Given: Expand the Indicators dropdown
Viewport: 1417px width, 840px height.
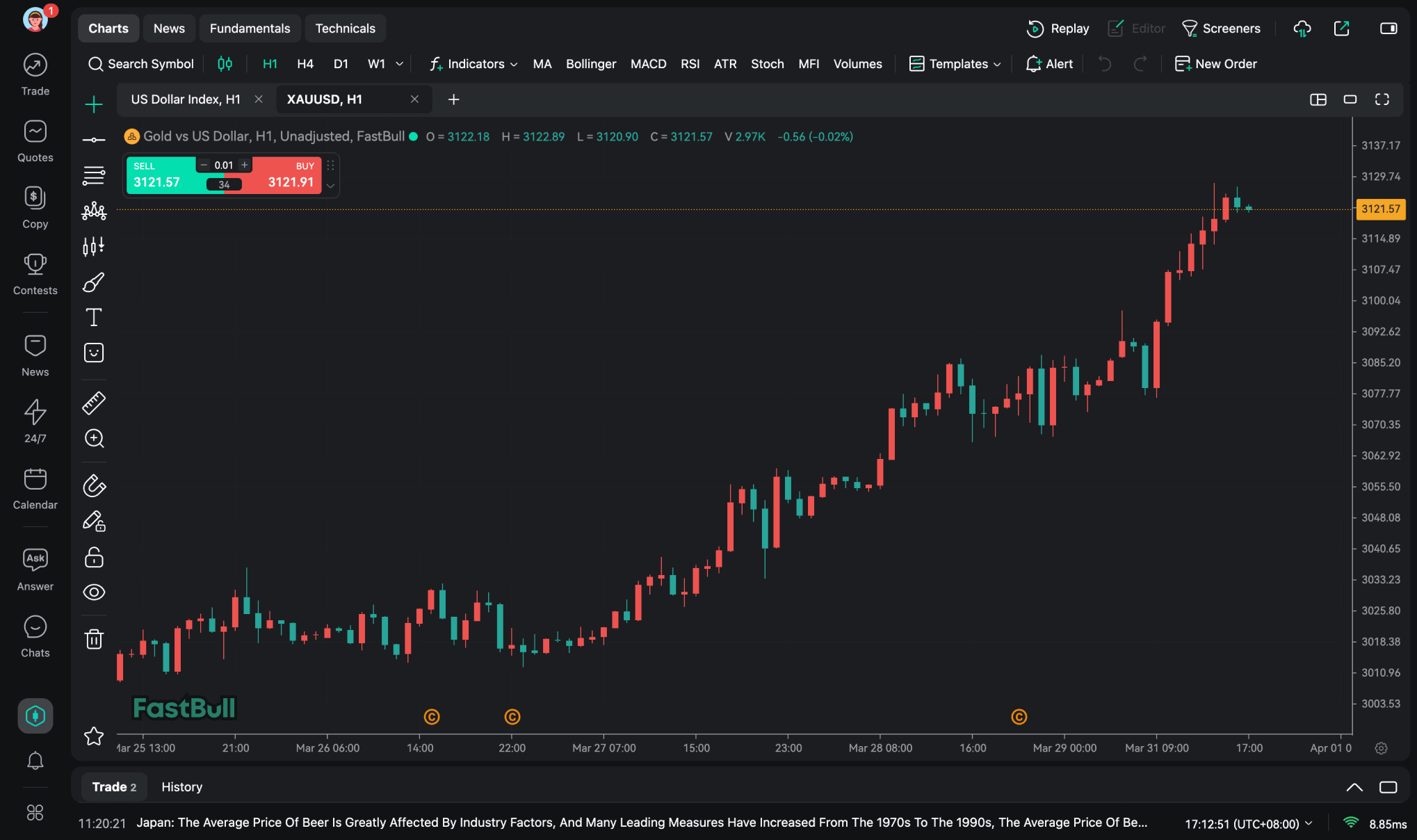Looking at the screenshot, I should pos(474,64).
